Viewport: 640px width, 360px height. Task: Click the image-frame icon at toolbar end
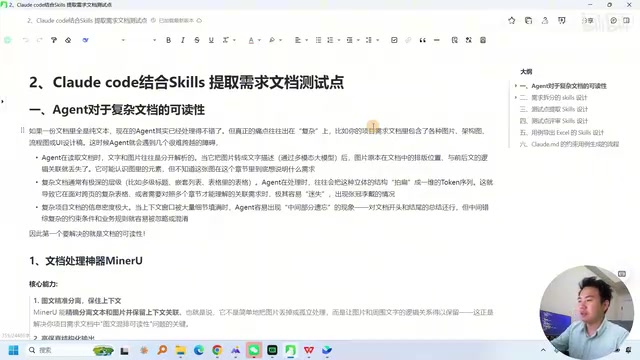point(483,40)
